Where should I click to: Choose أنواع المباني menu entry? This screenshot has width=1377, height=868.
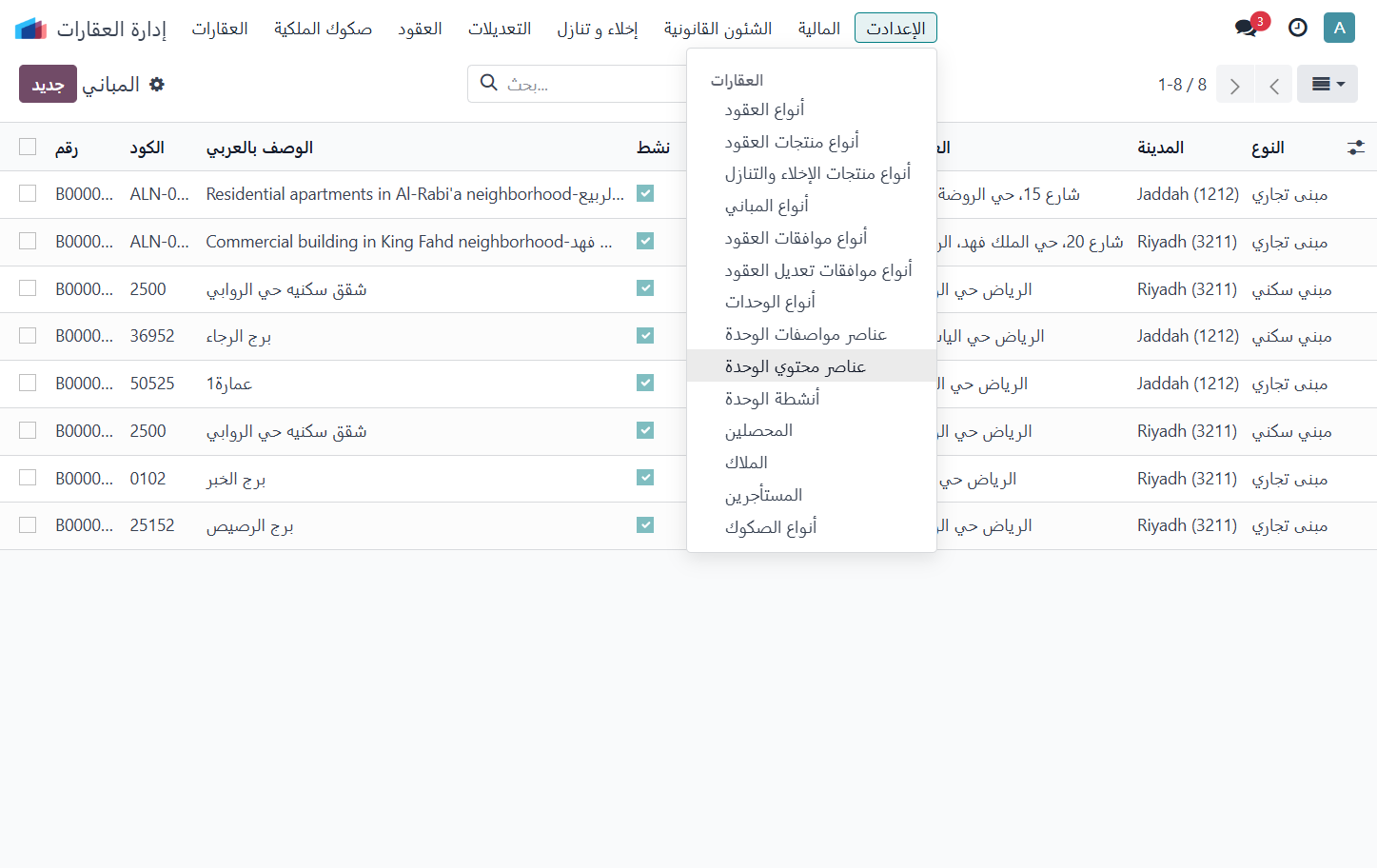(812, 207)
